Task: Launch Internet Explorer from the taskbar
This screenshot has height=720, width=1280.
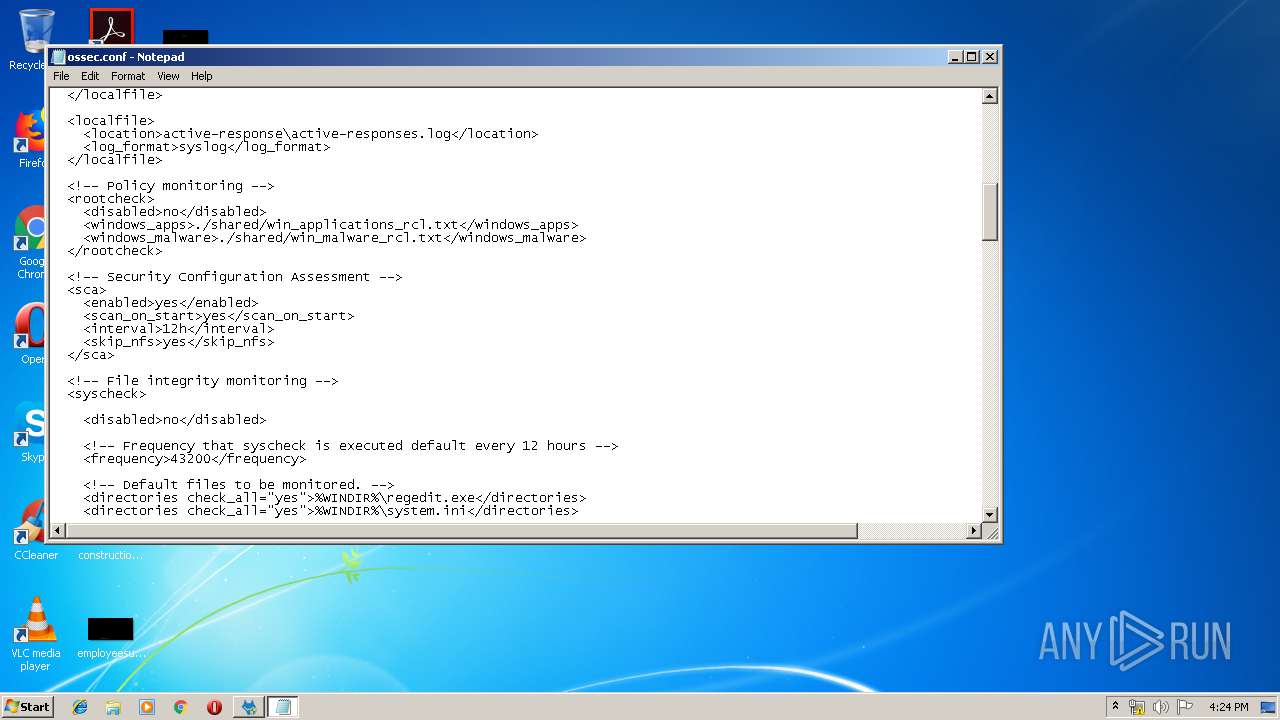Action: tap(80, 707)
